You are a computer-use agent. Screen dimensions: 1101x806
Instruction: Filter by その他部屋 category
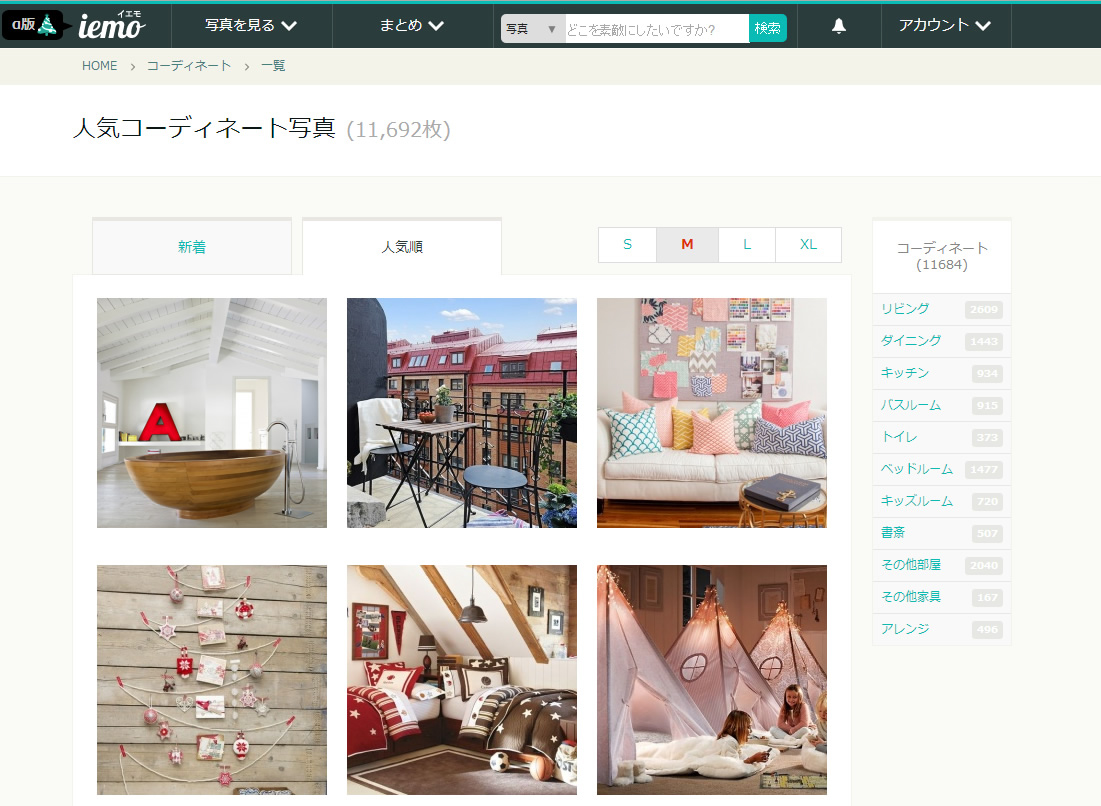911,565
